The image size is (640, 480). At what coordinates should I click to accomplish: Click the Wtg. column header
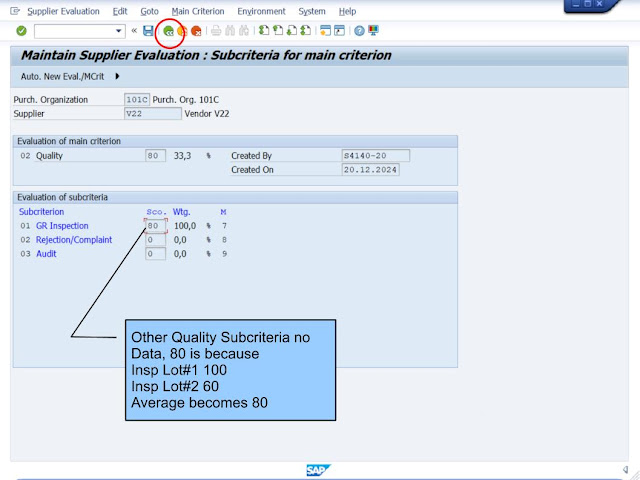tap(181, 212)
